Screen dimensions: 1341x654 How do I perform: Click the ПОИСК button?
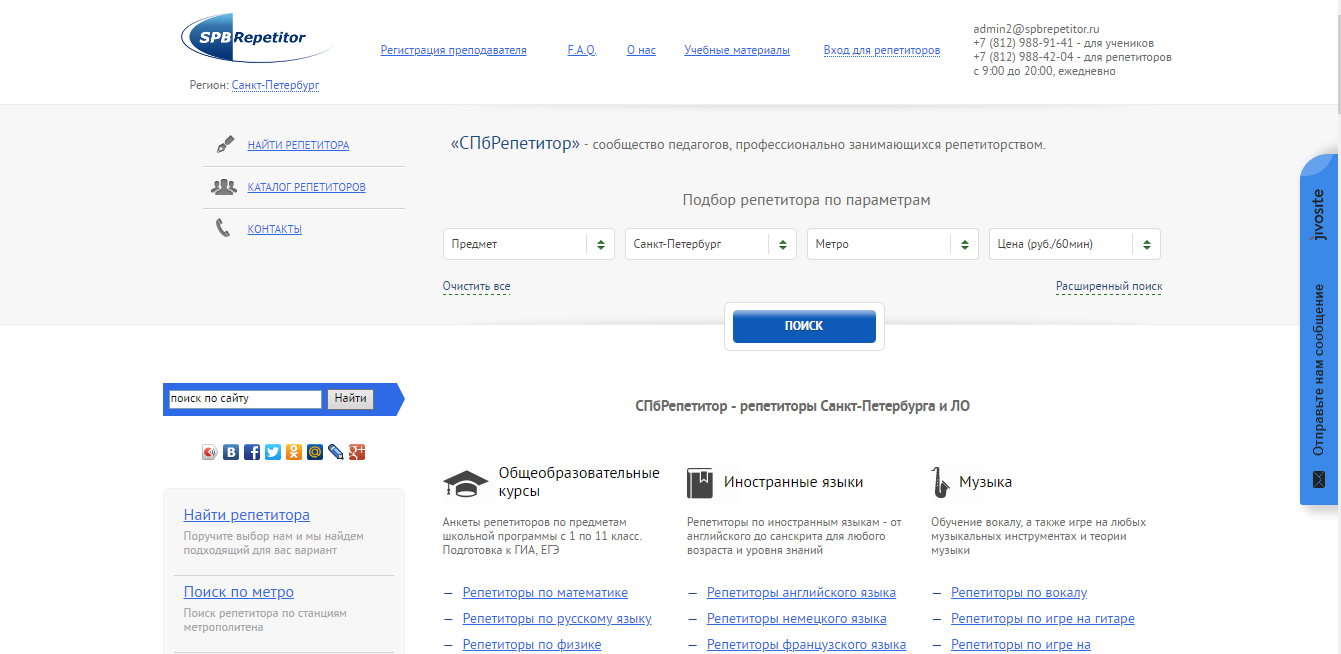coord(804,325)
